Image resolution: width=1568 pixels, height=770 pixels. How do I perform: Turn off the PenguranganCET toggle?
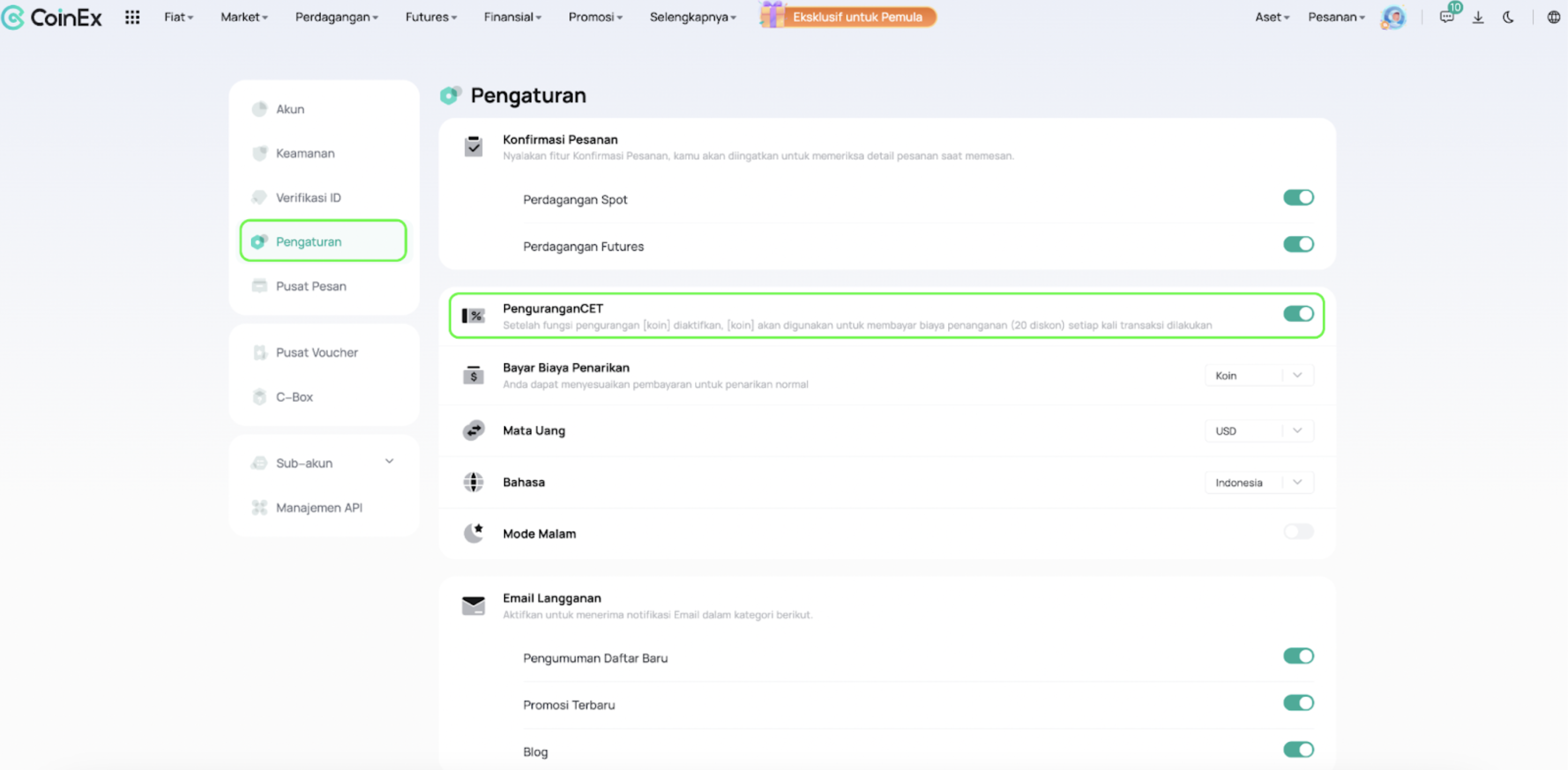click(1298, 314)
